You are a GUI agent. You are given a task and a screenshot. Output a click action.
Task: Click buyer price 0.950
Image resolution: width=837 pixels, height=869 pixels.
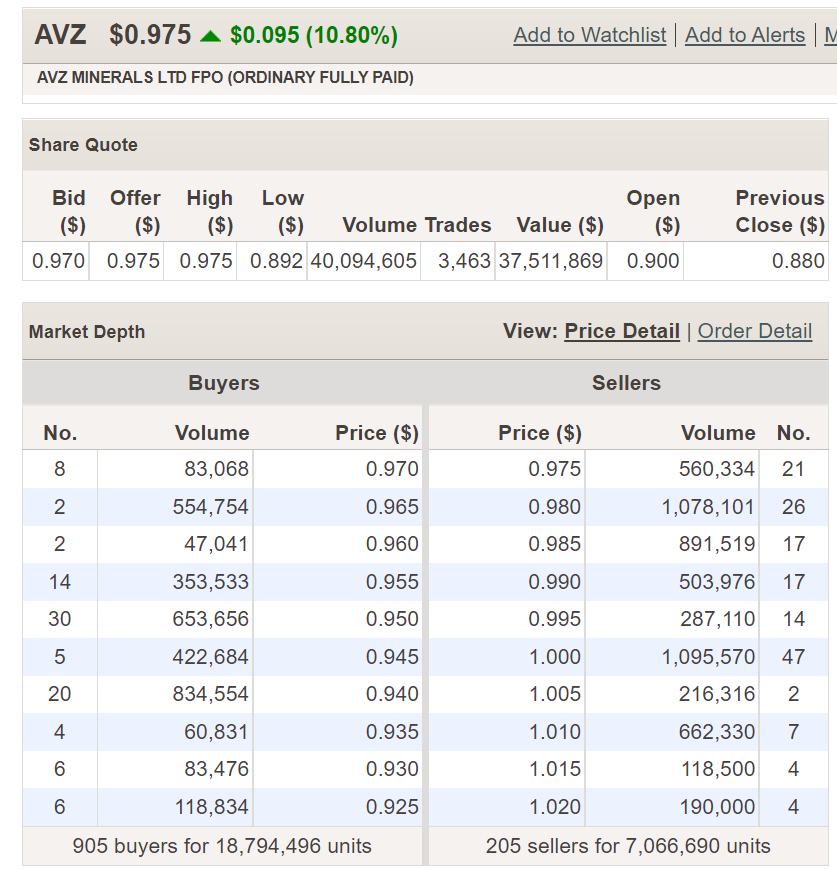point(392,619)
